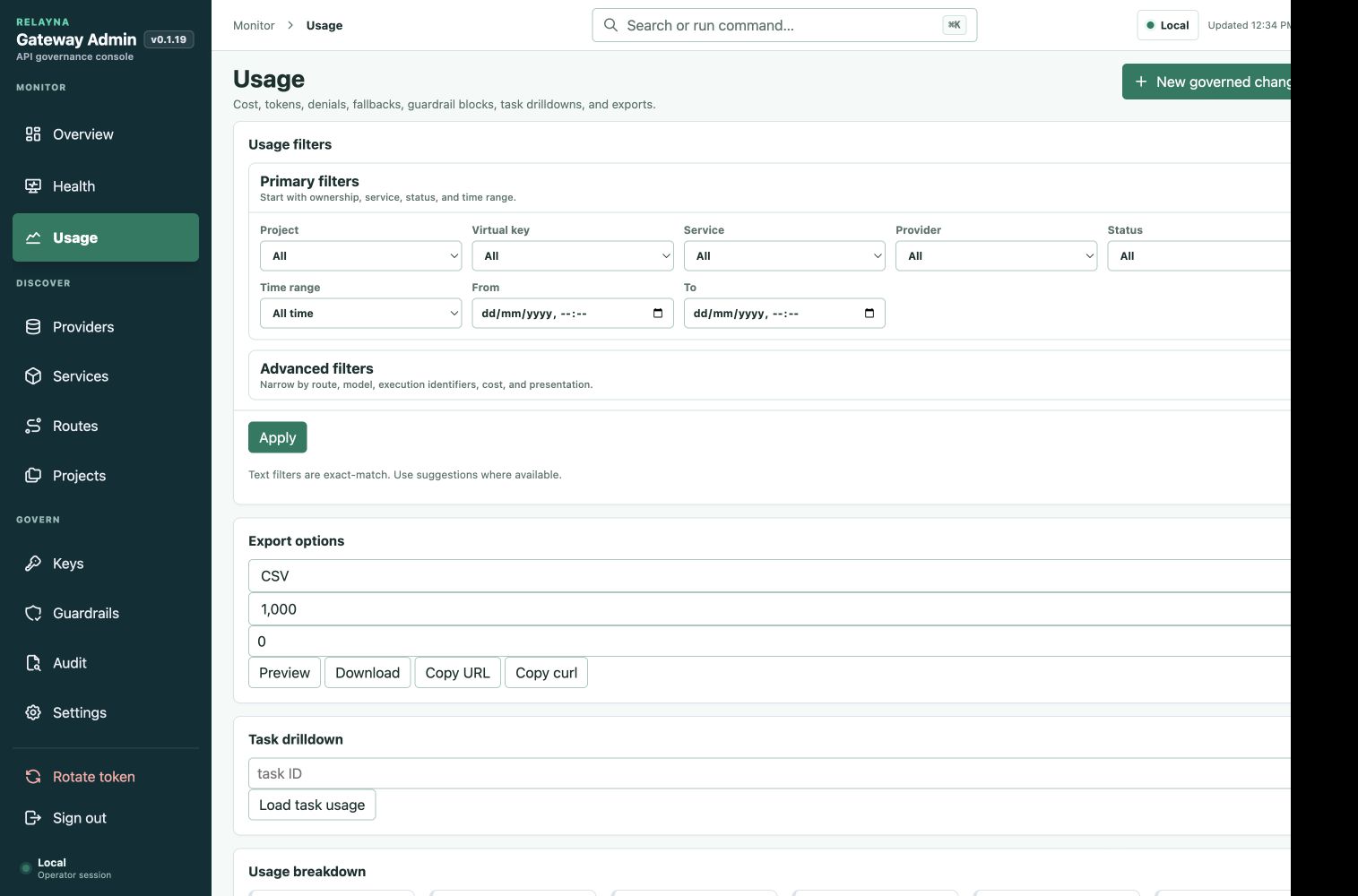Click the breadcrumb chevron separator
The height and width of the screenshot is (896, 1358).
[x=290, y=25]
